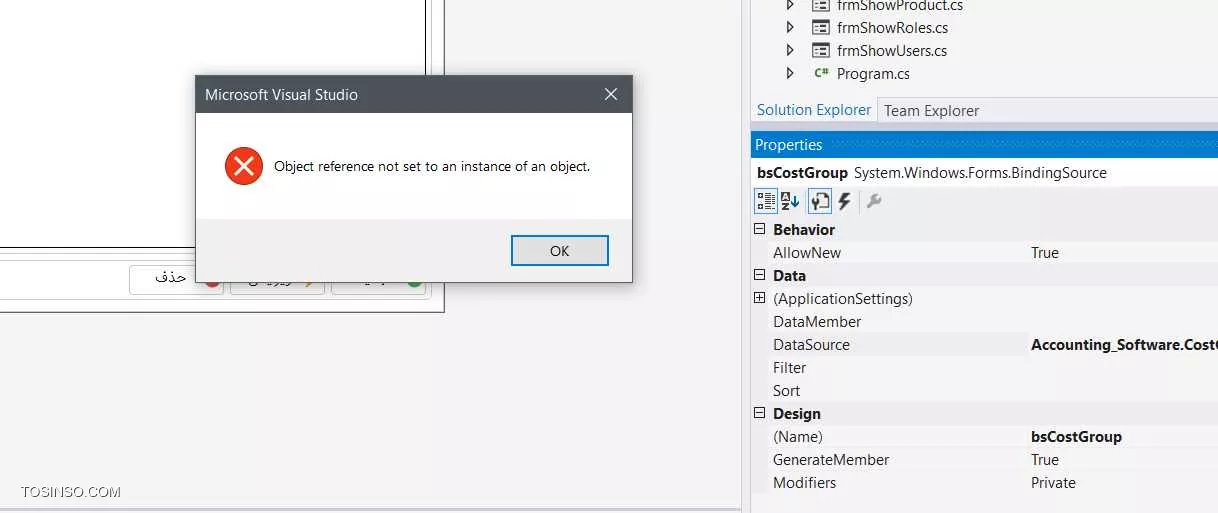The image size is (1218, 513).
Task: Open frmShowRoles.cs in Solution Explorer
Action: click(892, 28)
